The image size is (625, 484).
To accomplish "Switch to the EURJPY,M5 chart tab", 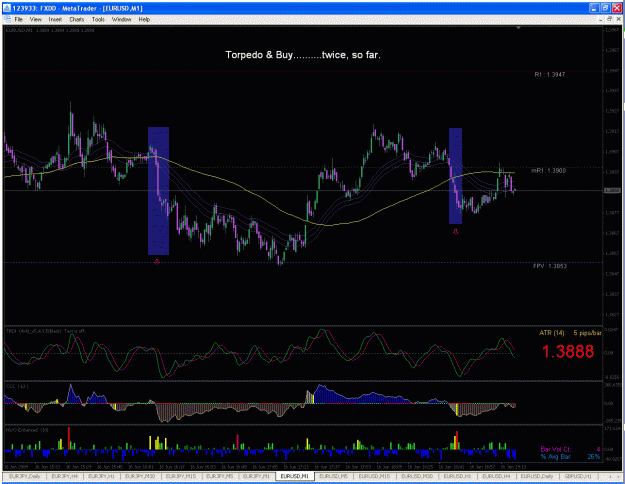I will (220, 476).
